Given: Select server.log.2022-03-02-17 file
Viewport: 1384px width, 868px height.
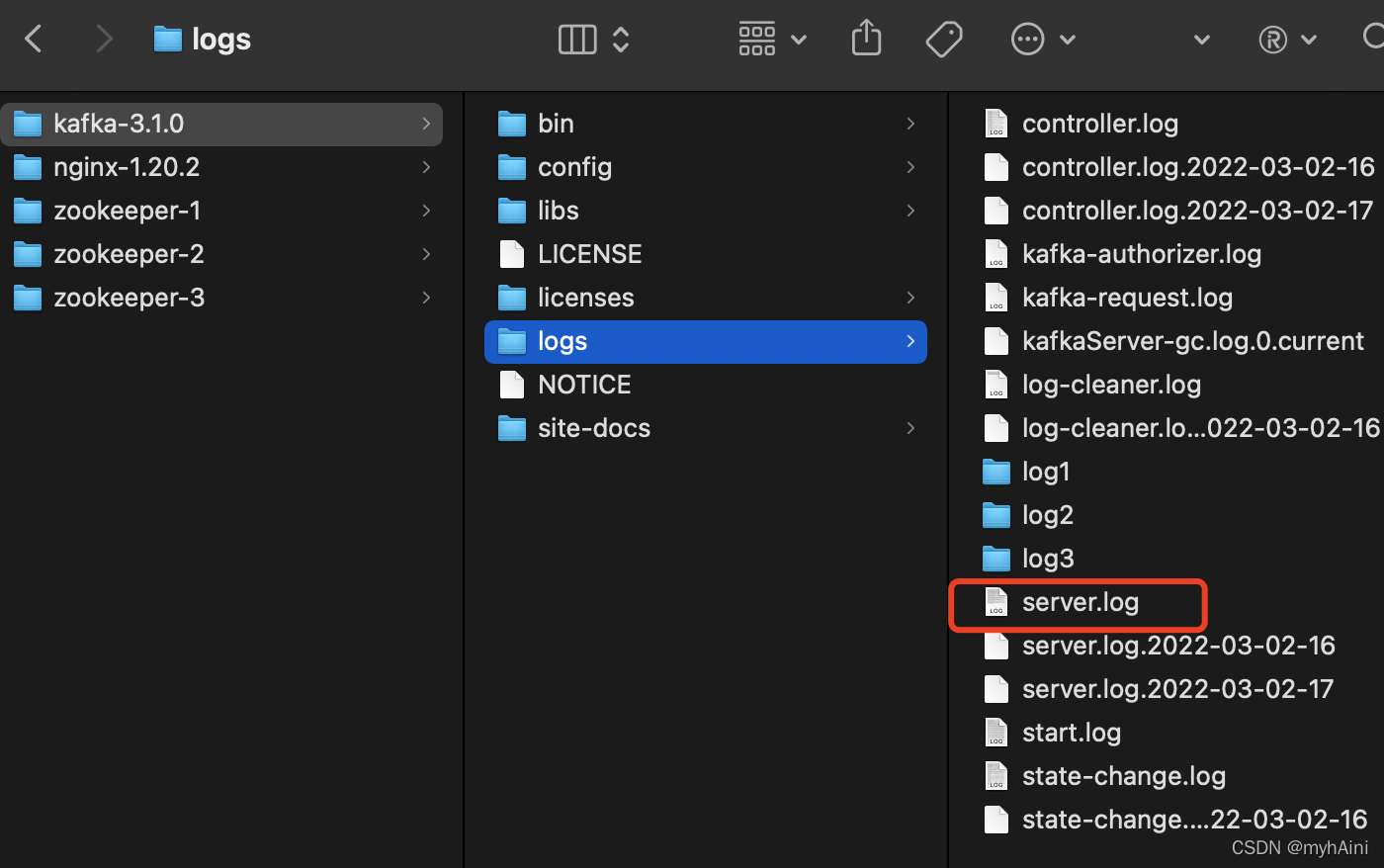Looking at the screenshot, I should [x=1176, y=689].
